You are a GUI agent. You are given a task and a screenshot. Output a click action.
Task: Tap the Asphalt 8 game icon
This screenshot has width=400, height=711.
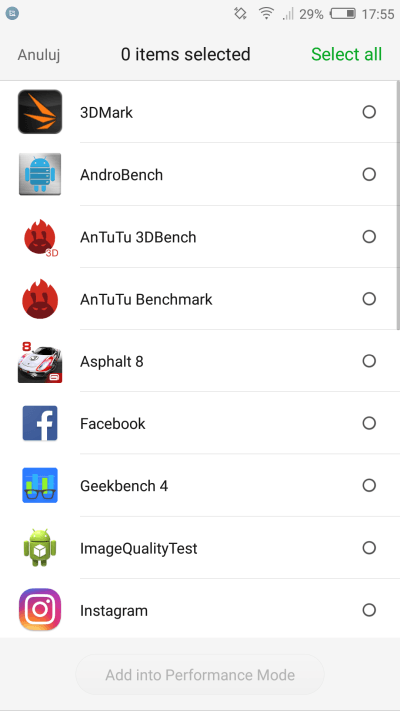click(40, 361)
